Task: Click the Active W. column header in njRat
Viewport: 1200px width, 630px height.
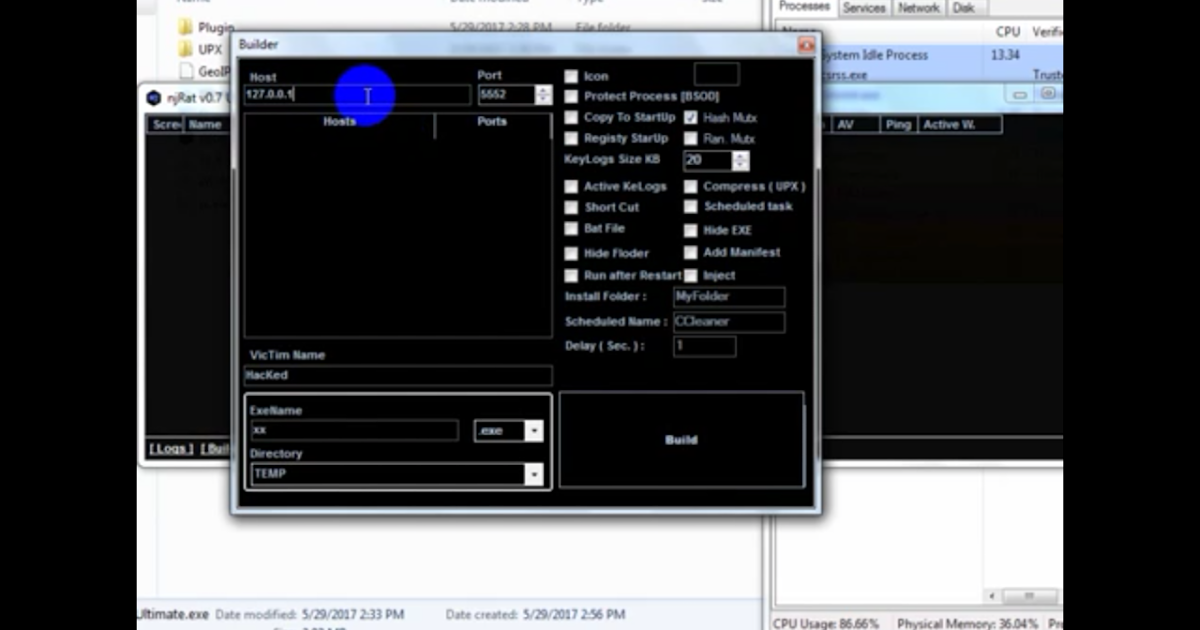Action: point(959,125)
